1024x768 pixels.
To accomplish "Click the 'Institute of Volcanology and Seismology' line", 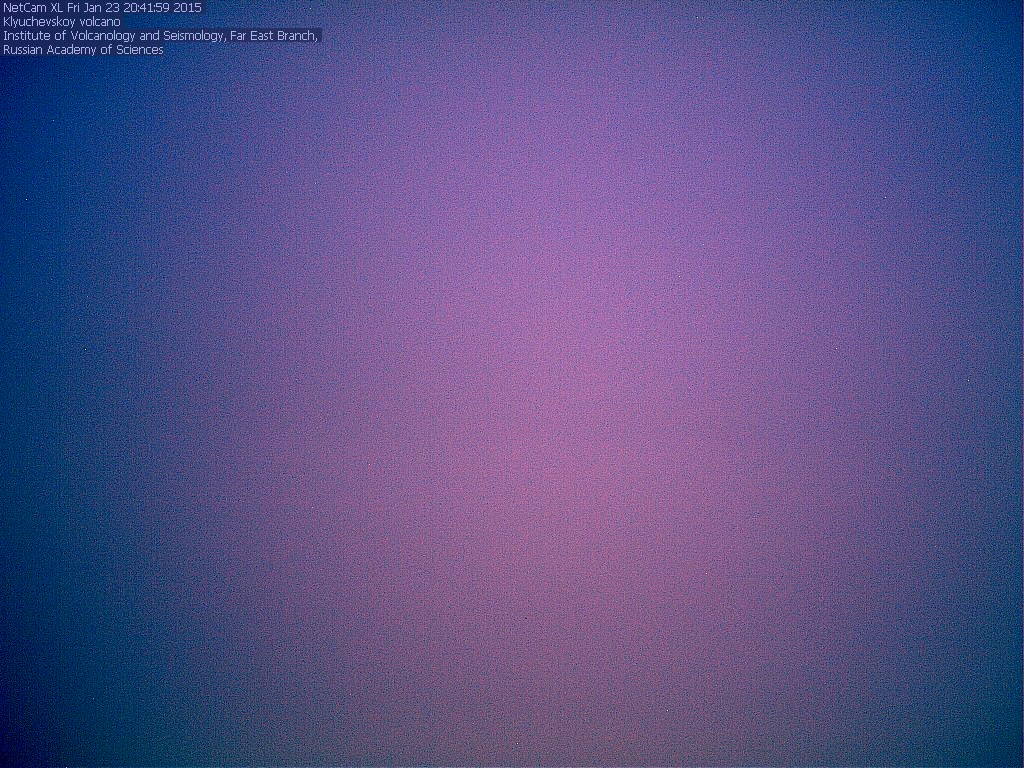I will click(x=160, y=35).
